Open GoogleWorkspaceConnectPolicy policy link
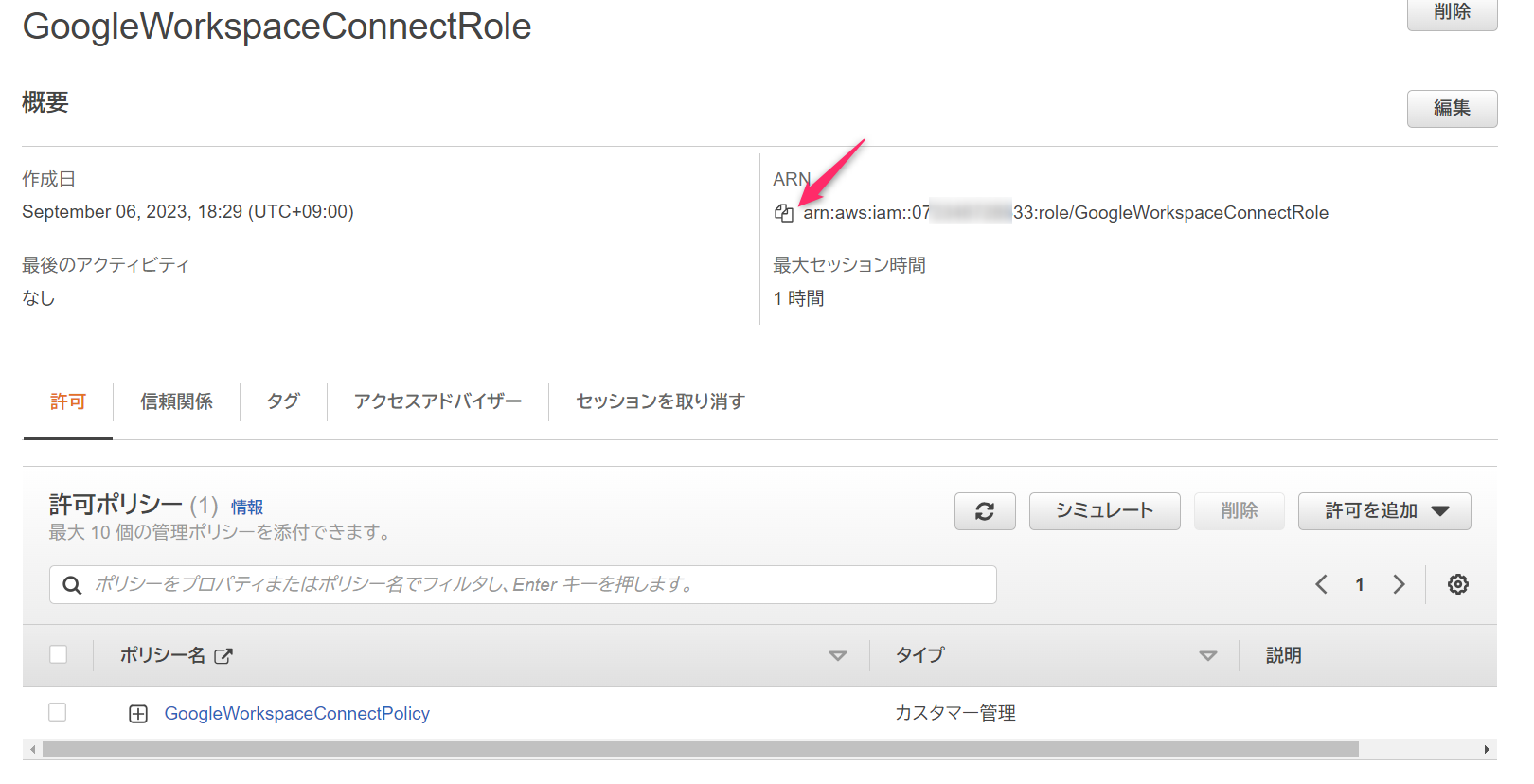This screenshot has height=784, width=1534. pos(297,713)
